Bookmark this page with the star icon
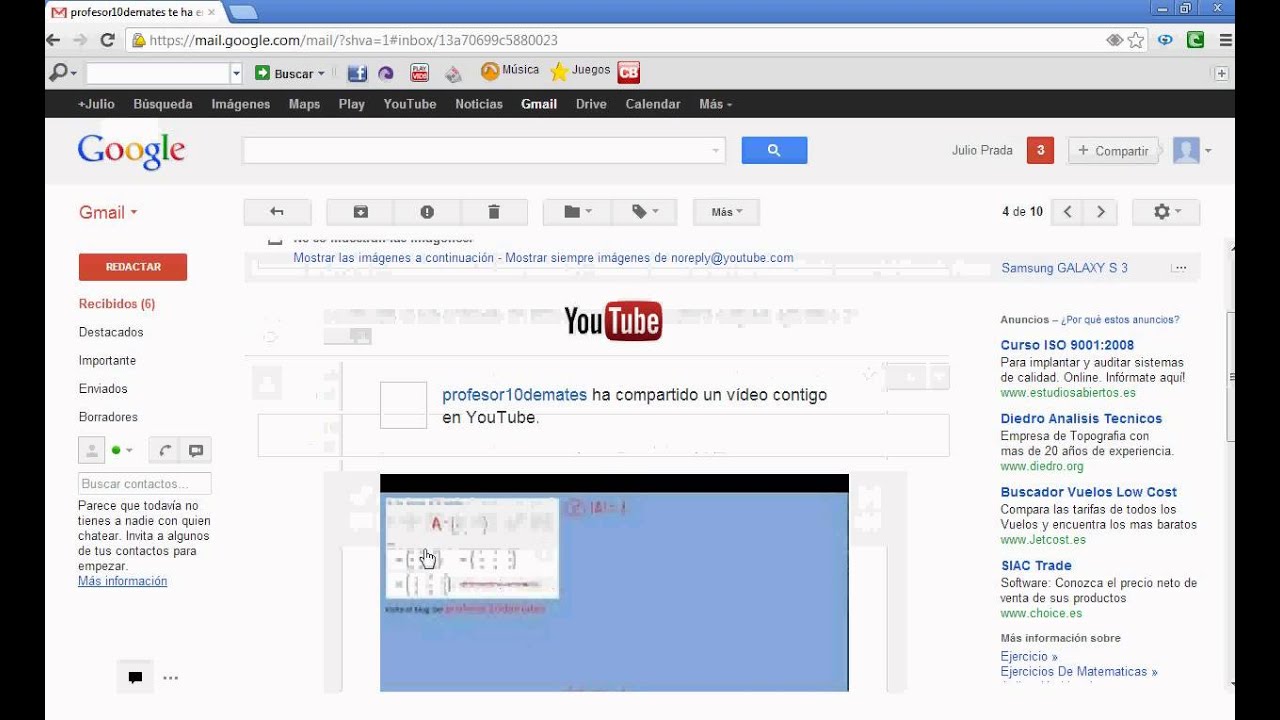Image resolution: width=1280 pixels, height=720 pixels. point(1136,41)
